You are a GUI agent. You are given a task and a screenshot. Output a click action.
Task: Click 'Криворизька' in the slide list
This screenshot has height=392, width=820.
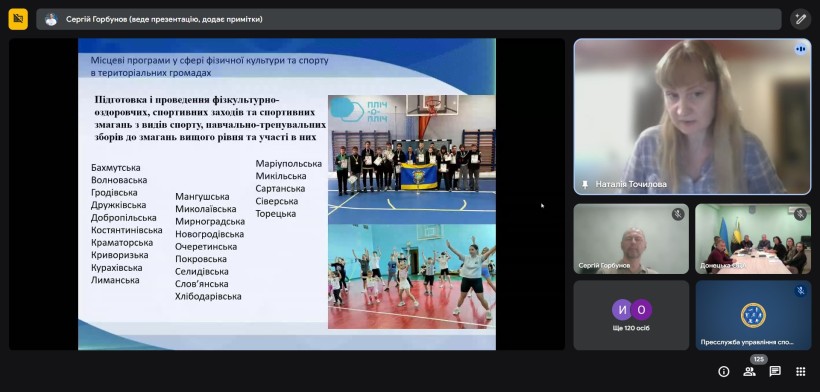(120, 255)
